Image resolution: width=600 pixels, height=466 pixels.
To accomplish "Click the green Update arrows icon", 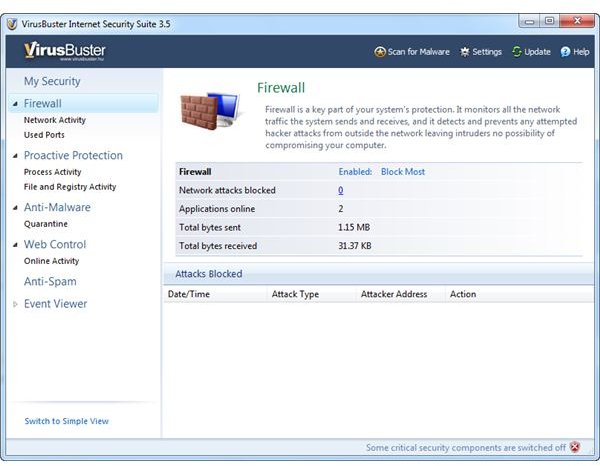I will [x=517, y=52].
